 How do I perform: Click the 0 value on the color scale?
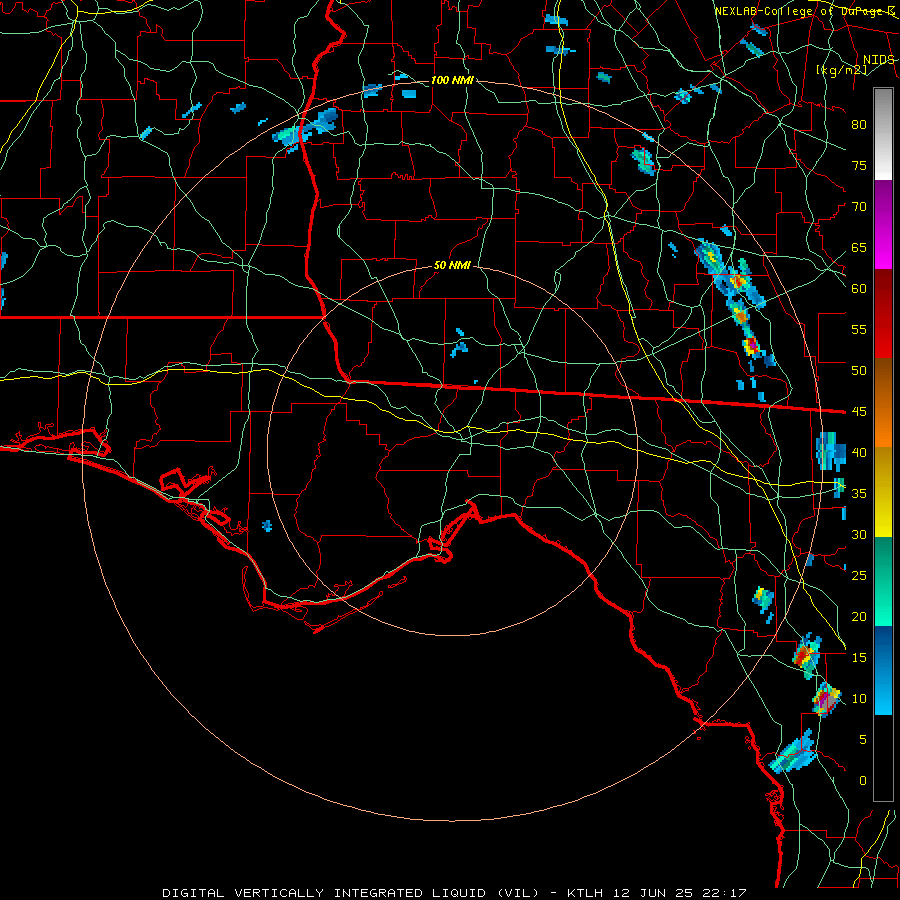863,781
